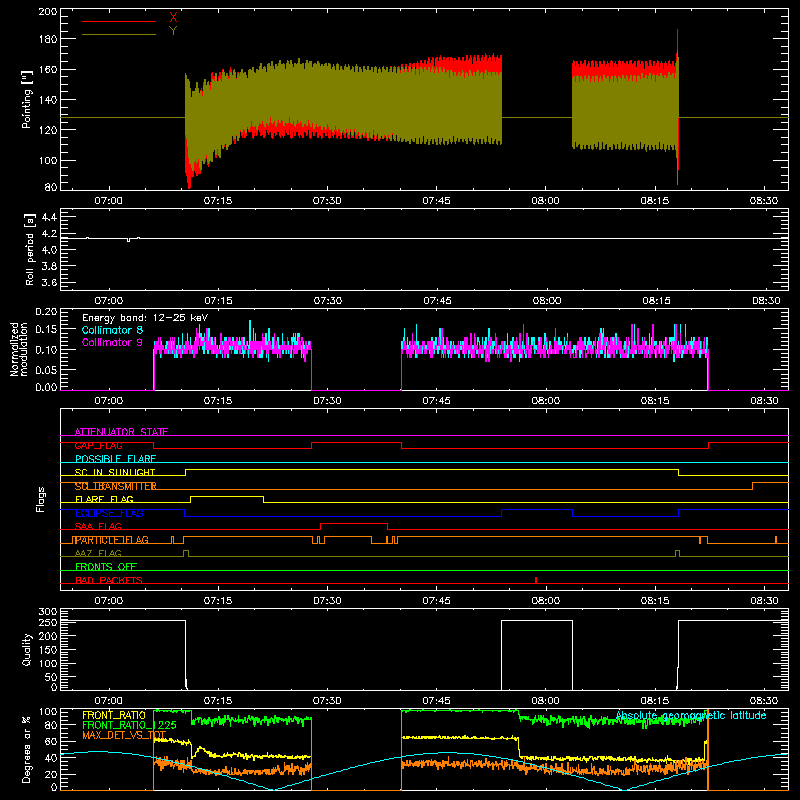Click the olive Y legend line sample
The image size is (800, 800).
click(119, 35)
